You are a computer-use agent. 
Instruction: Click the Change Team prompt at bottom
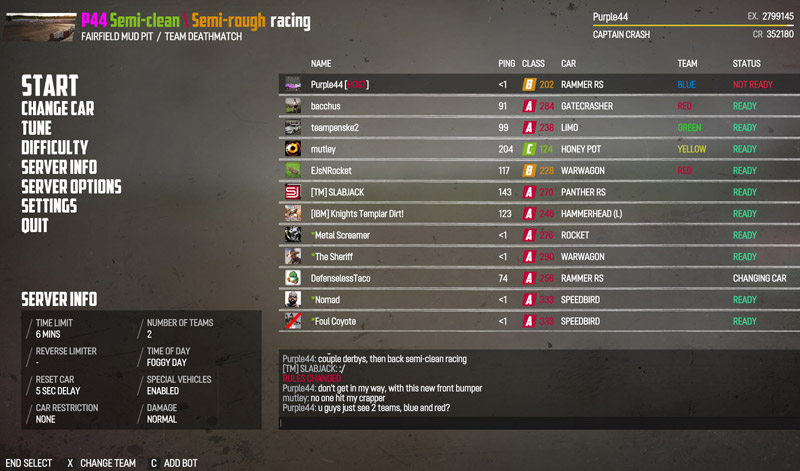[x=102, y=463]
